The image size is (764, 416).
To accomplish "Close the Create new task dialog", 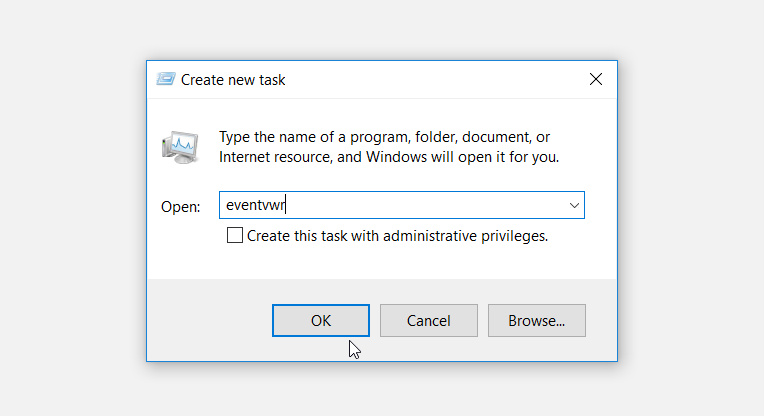I will coord(596,78).
